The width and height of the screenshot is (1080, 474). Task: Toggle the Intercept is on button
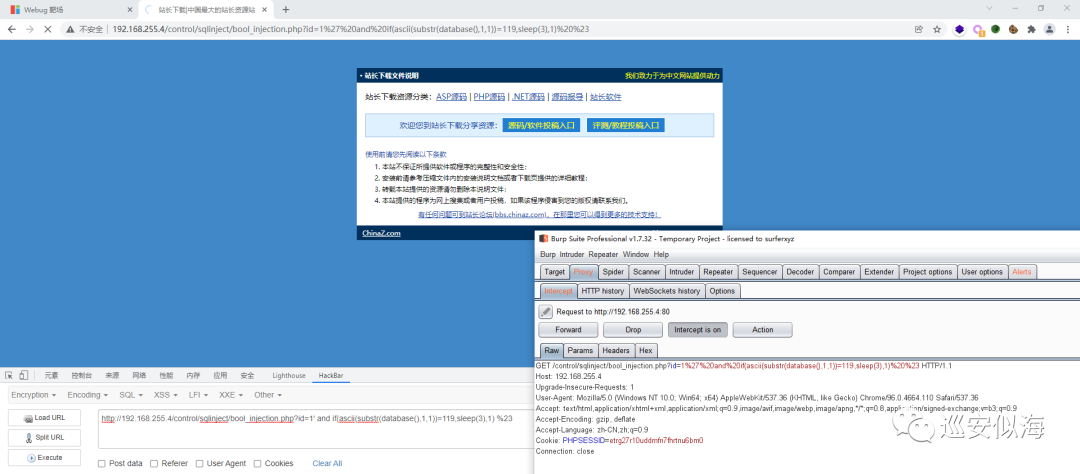tap(698, 330)
